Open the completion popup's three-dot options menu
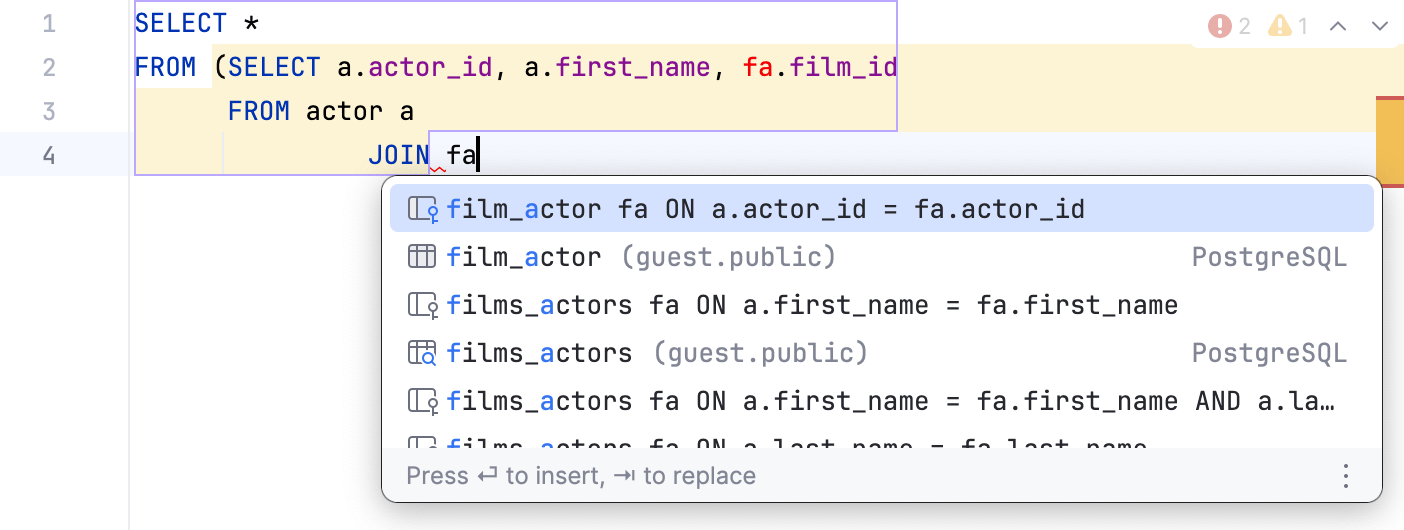The height and width of the screenshot is (530, 1404). [1346, 476]
